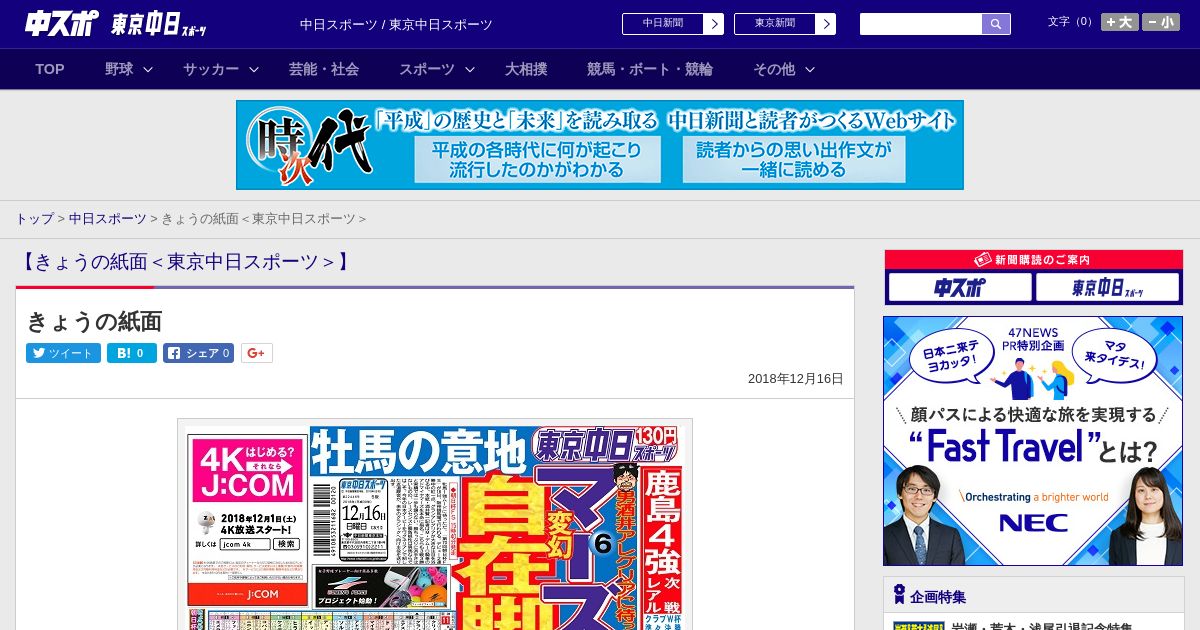Image resolution: width=1200 pixels, height=630 pixels.
Task: Open the newspaper front page image
Action: point(435,524)
